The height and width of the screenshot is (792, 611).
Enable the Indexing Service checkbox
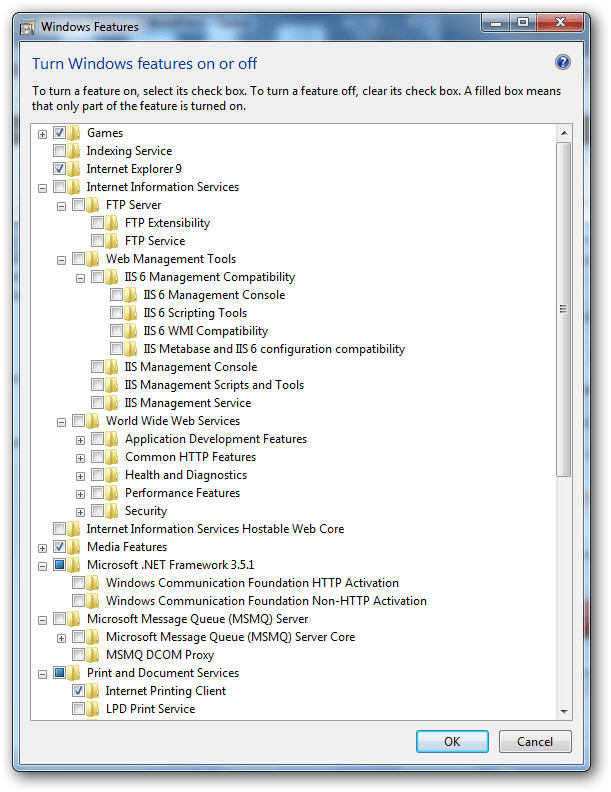click(60, 151)
